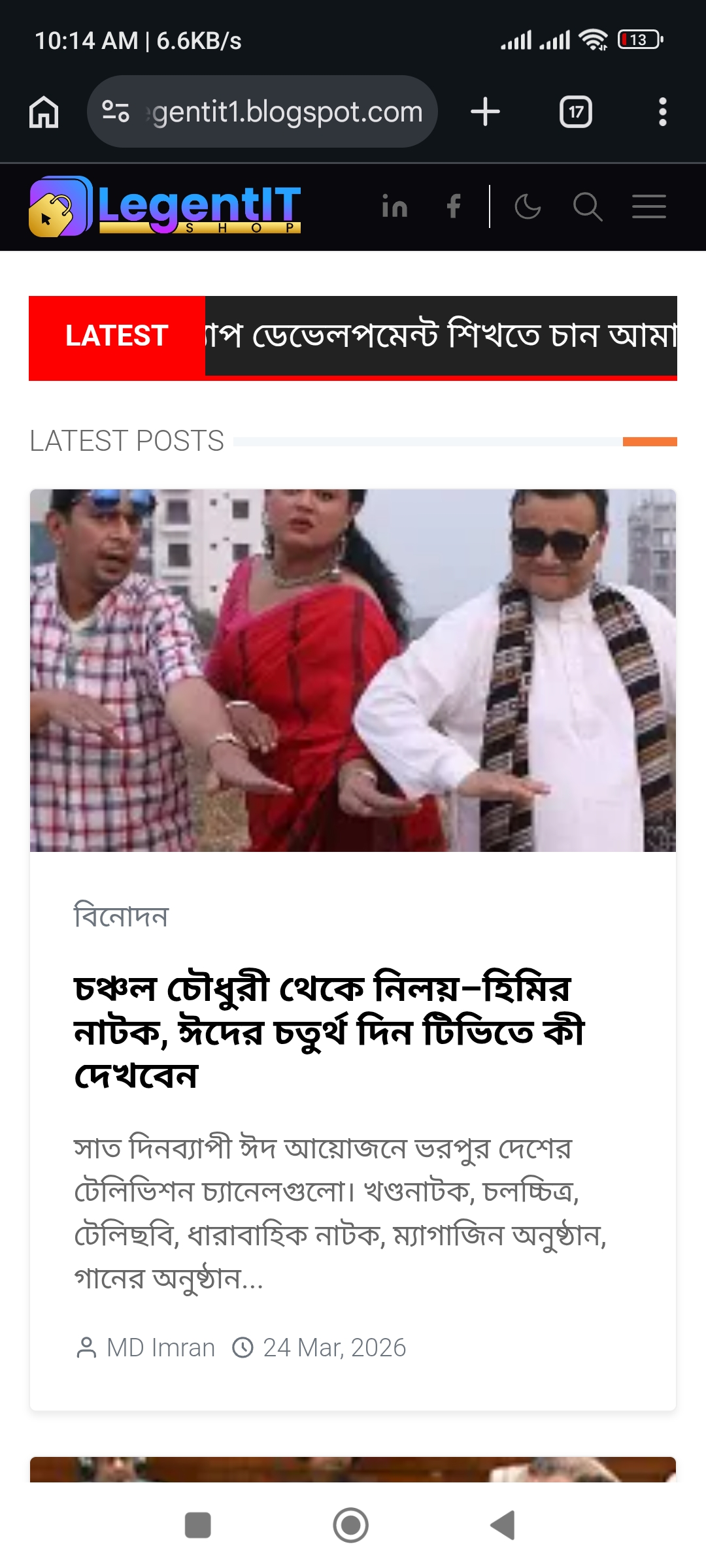Open the browser three-dot overflow menu
The width and height of the screenshot is (706, 1568).
pos(662,112)
